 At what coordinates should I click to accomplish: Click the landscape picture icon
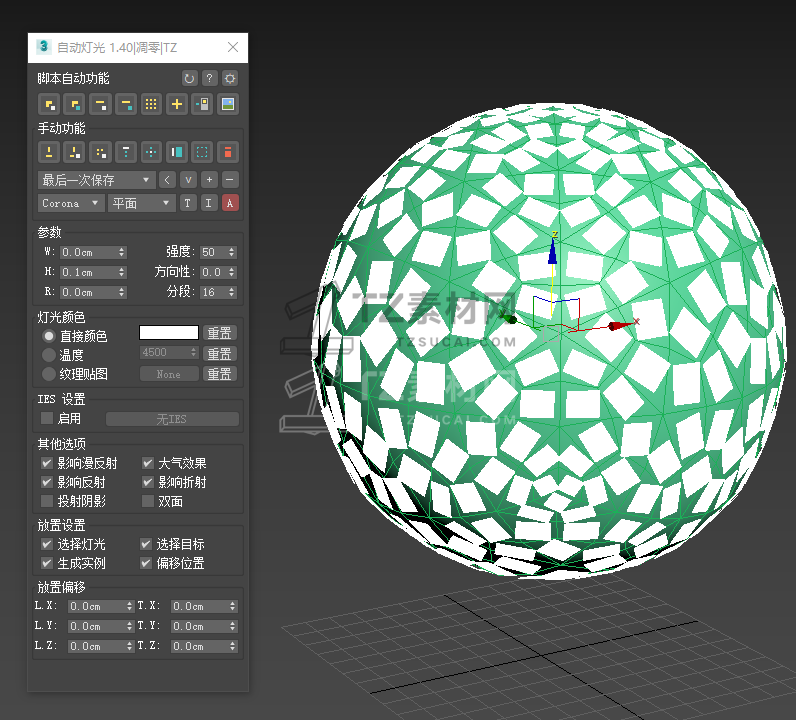pos(228,104)
